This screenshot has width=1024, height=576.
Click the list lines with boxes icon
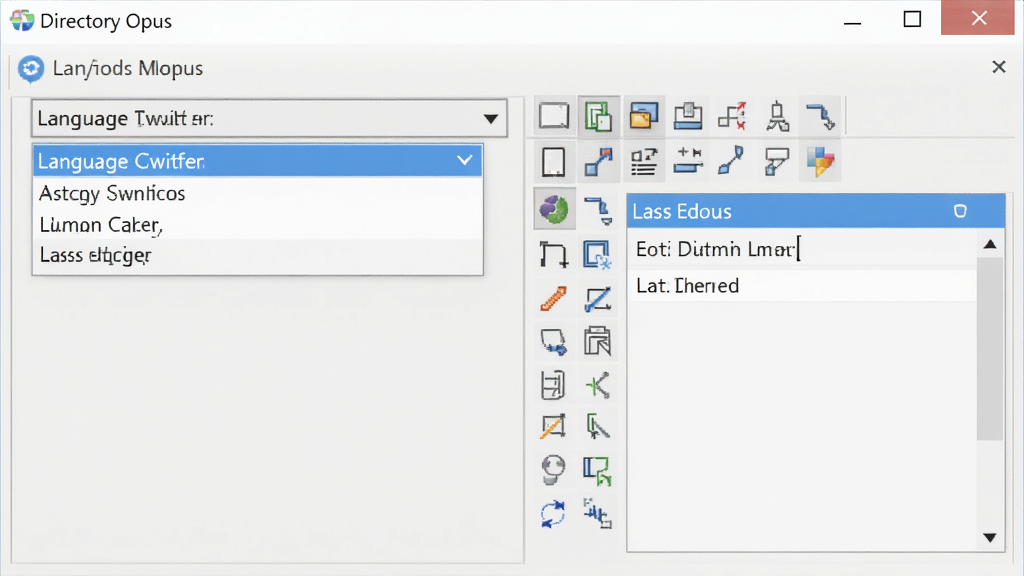[x=643, y=161]
